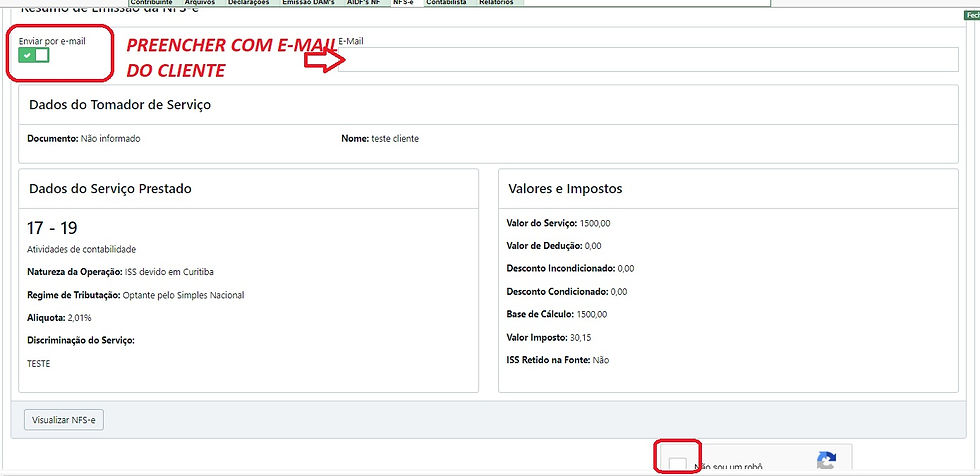This screenshot has width=980, height=476.
Task: Click the Dados do Tomador de Serviço heading
Action: click(x=120, y=105)
